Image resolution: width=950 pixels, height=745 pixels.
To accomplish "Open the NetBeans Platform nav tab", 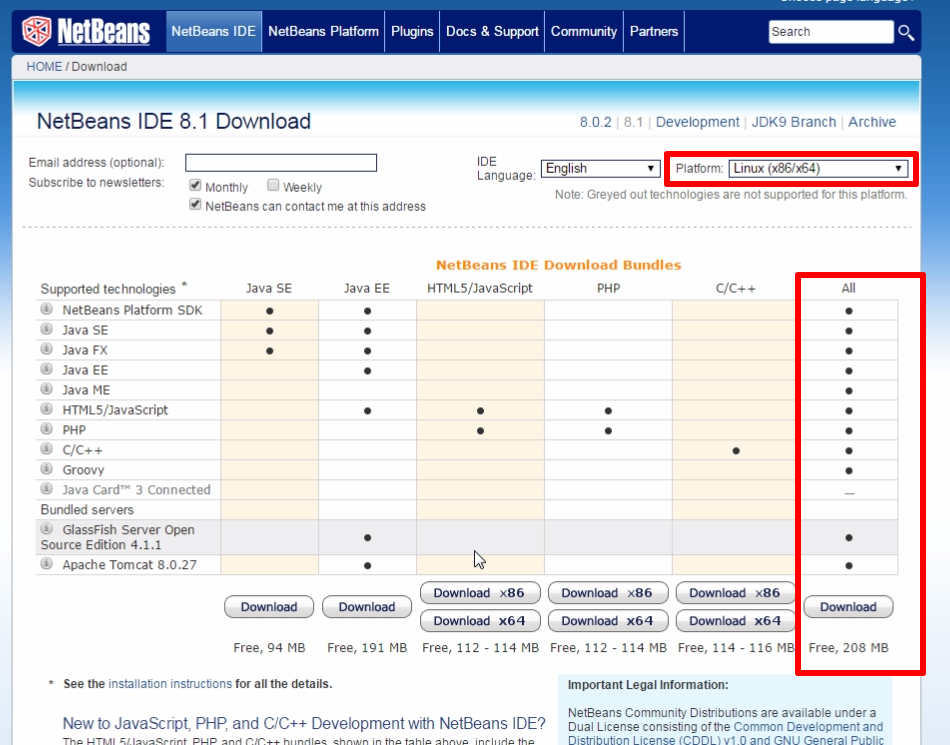I will [324, 31].
